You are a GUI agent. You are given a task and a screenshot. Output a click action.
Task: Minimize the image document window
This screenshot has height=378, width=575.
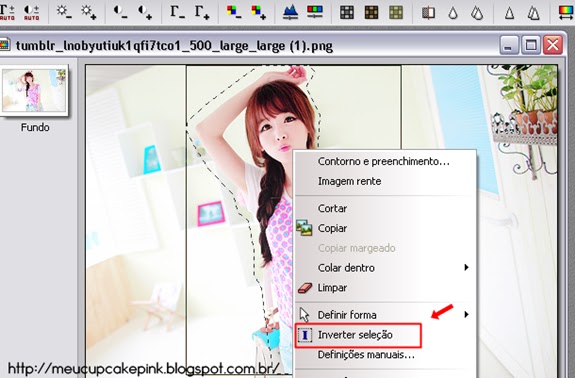(509, 45)
